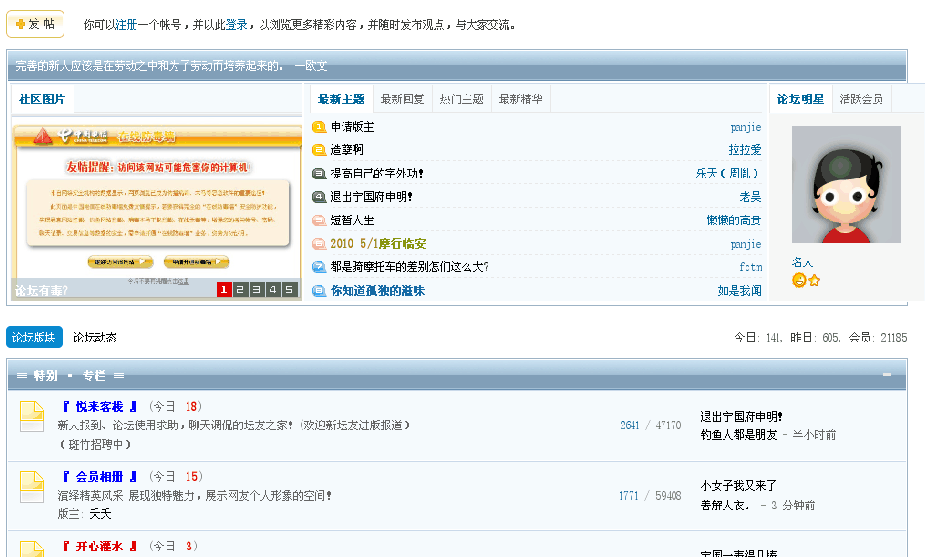Click the forum star avatar picture
This screenshot has width=928, height=557.
(x=846, y=184)
